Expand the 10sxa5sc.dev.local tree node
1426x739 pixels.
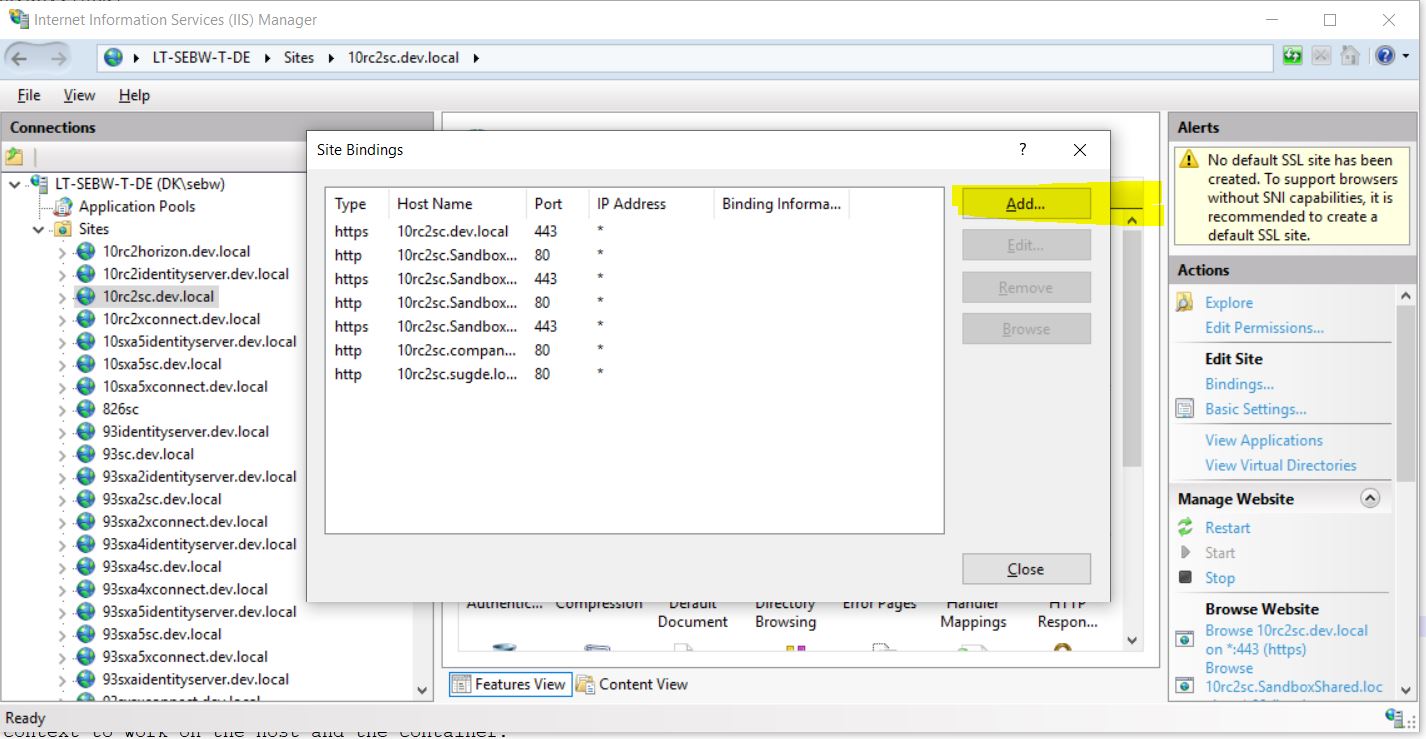click(x=62, y=364)
